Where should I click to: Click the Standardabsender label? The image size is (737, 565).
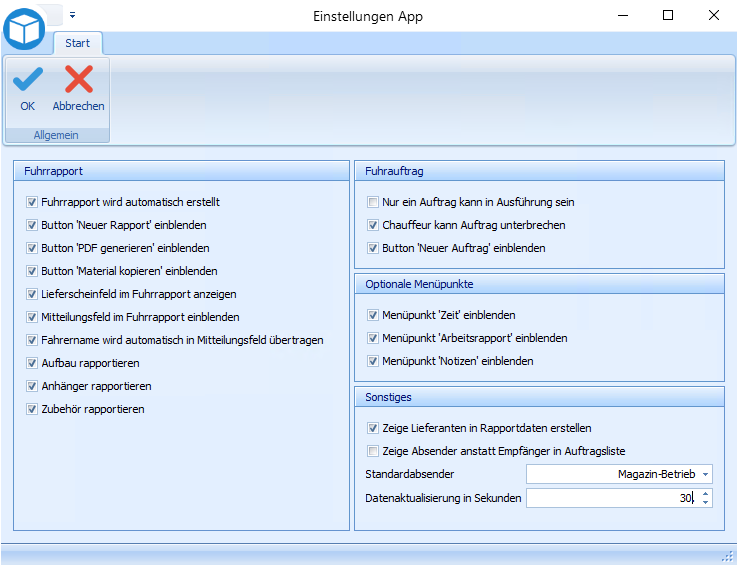tap(409, 474)
